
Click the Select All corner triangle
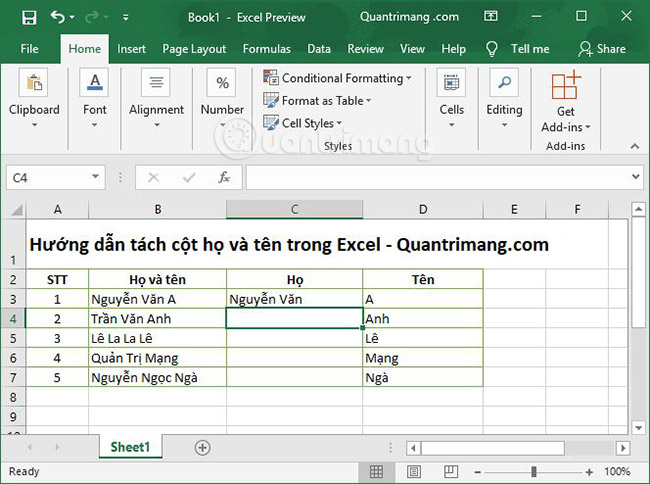[x=17, y=210]
